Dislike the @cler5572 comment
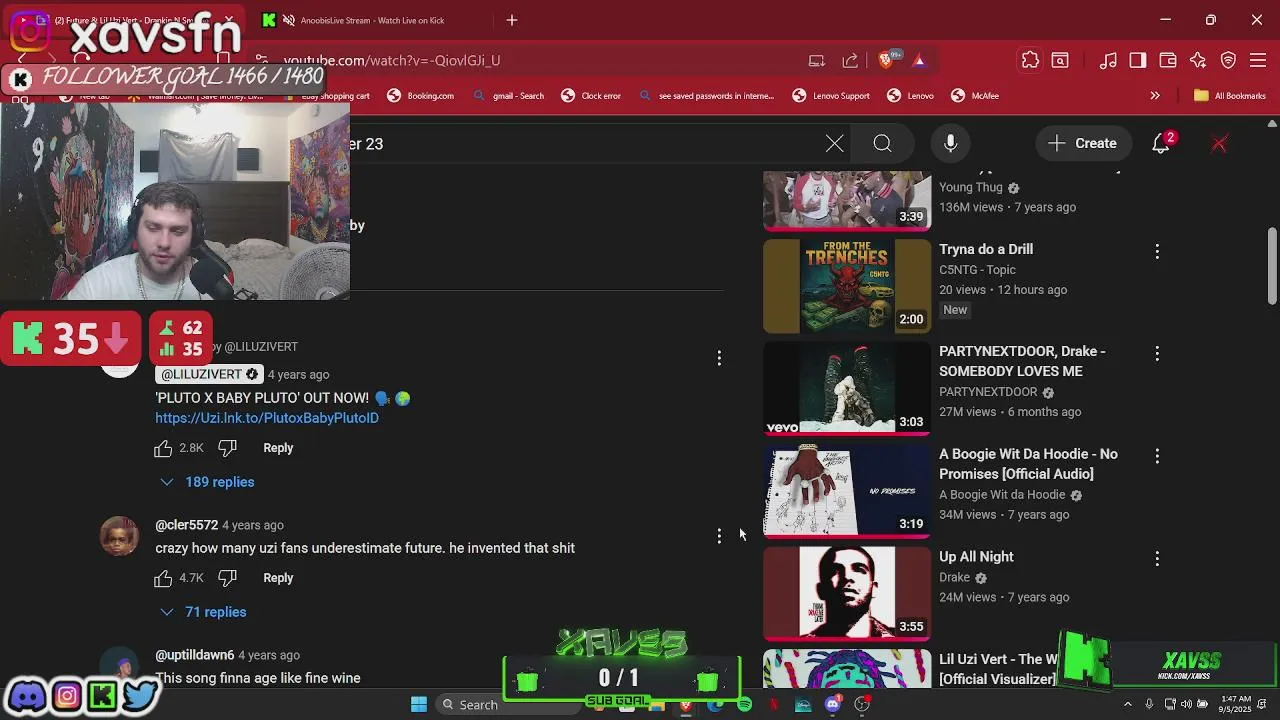 (x=227, y=578)
